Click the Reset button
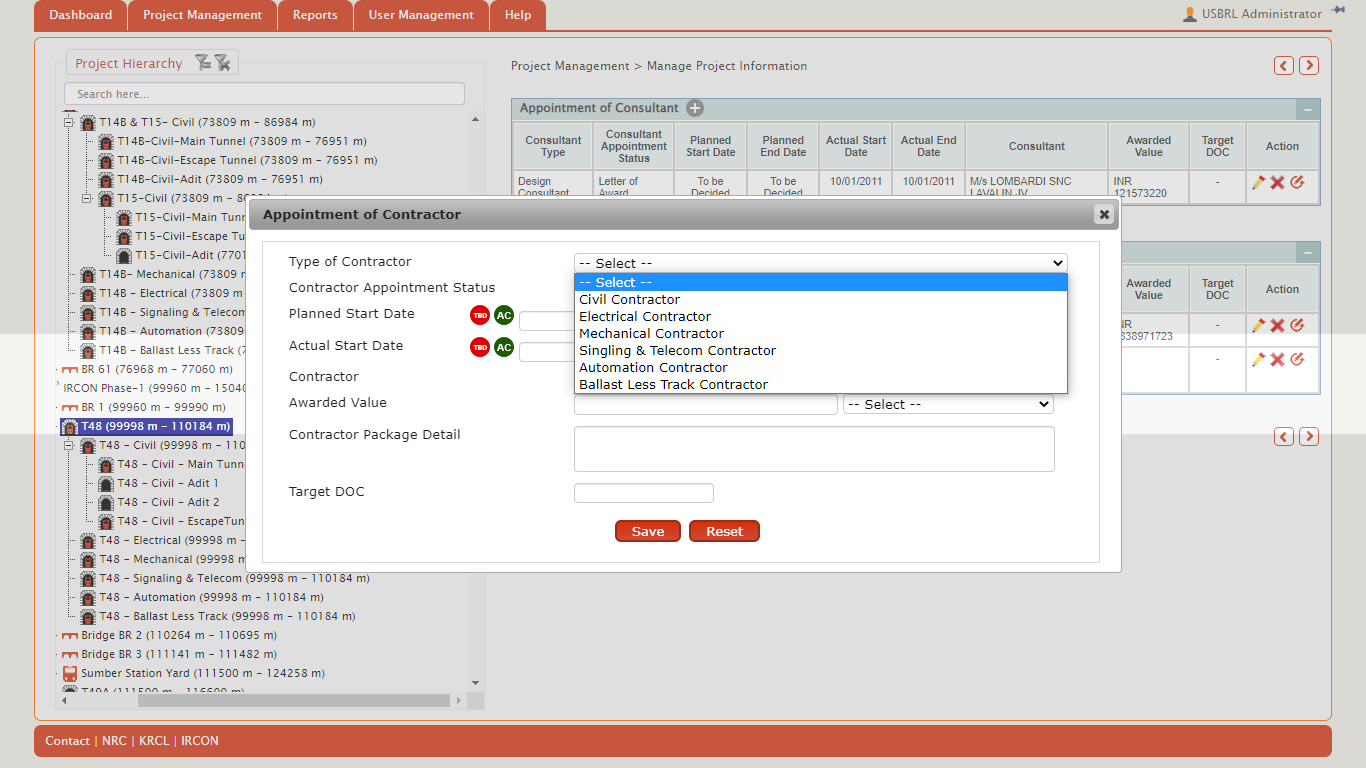 pos(724,532)
